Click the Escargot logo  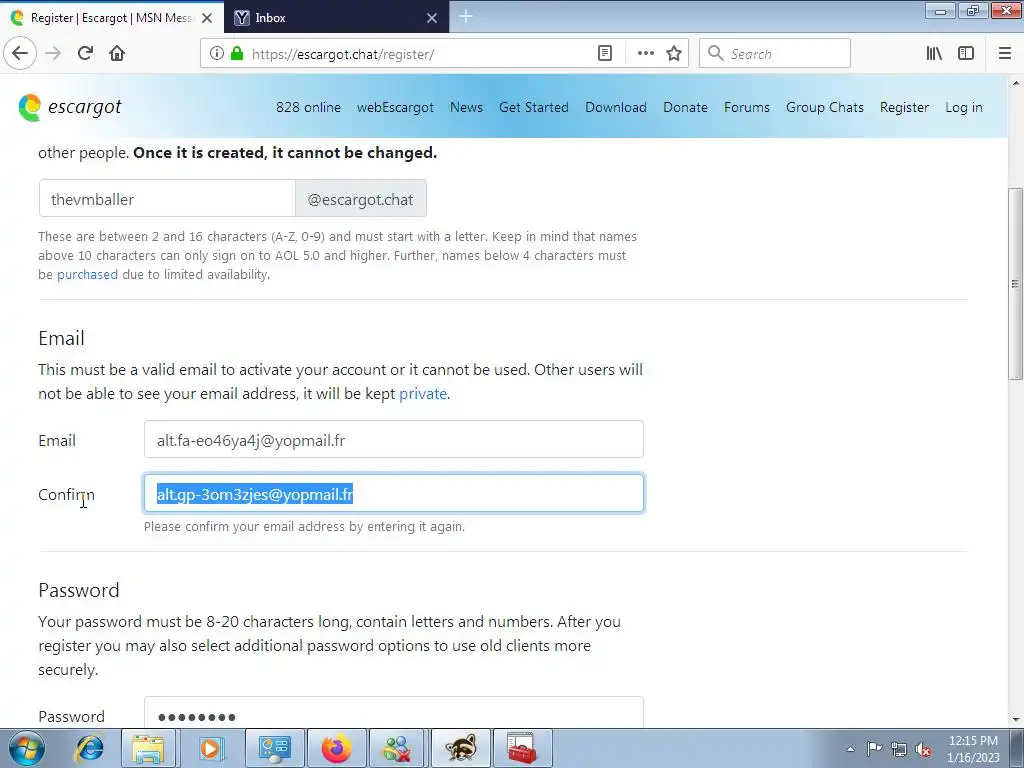70,107
